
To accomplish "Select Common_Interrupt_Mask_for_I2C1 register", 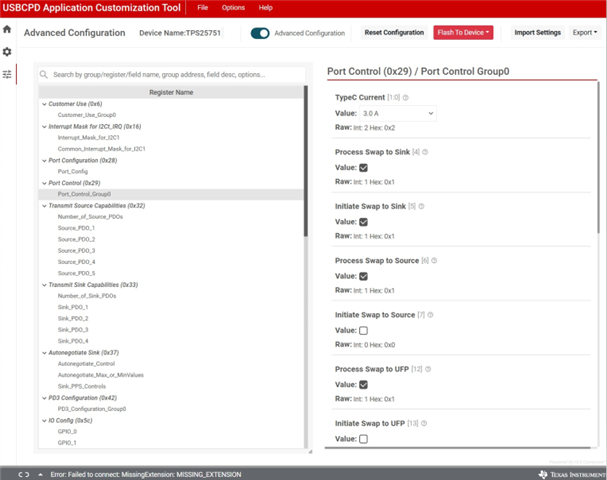I will [x=101, y=149].
